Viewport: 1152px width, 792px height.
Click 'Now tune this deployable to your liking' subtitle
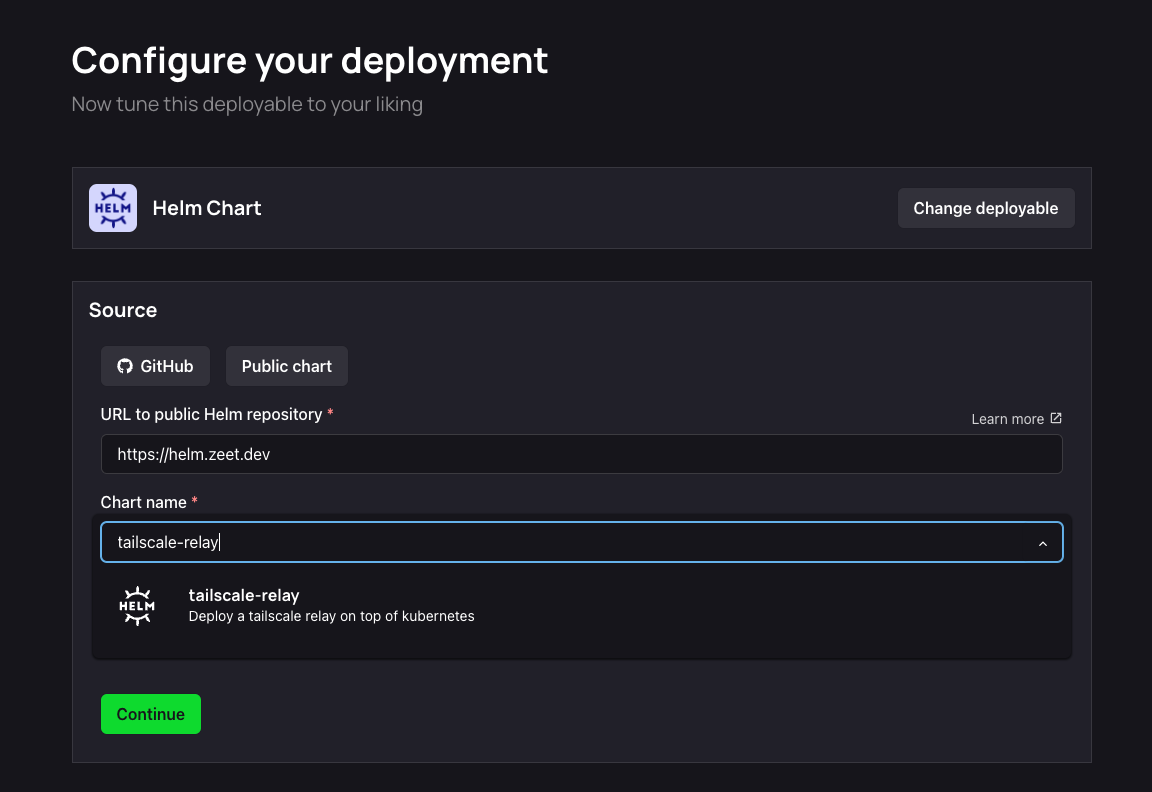(247, 104)
